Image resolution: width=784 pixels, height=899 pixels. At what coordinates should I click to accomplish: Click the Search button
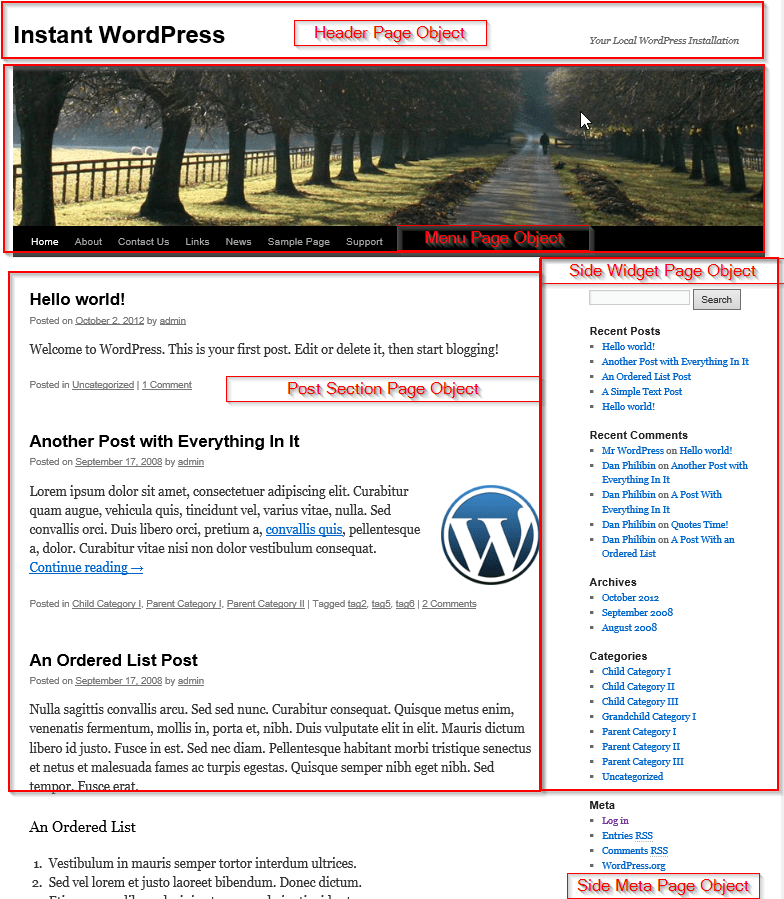[717, 299]
